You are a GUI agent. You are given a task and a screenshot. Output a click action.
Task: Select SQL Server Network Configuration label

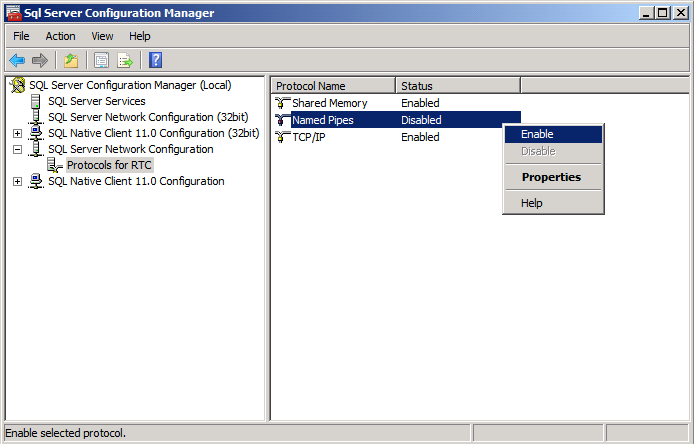pyautogui.click(x=131, y=149)
